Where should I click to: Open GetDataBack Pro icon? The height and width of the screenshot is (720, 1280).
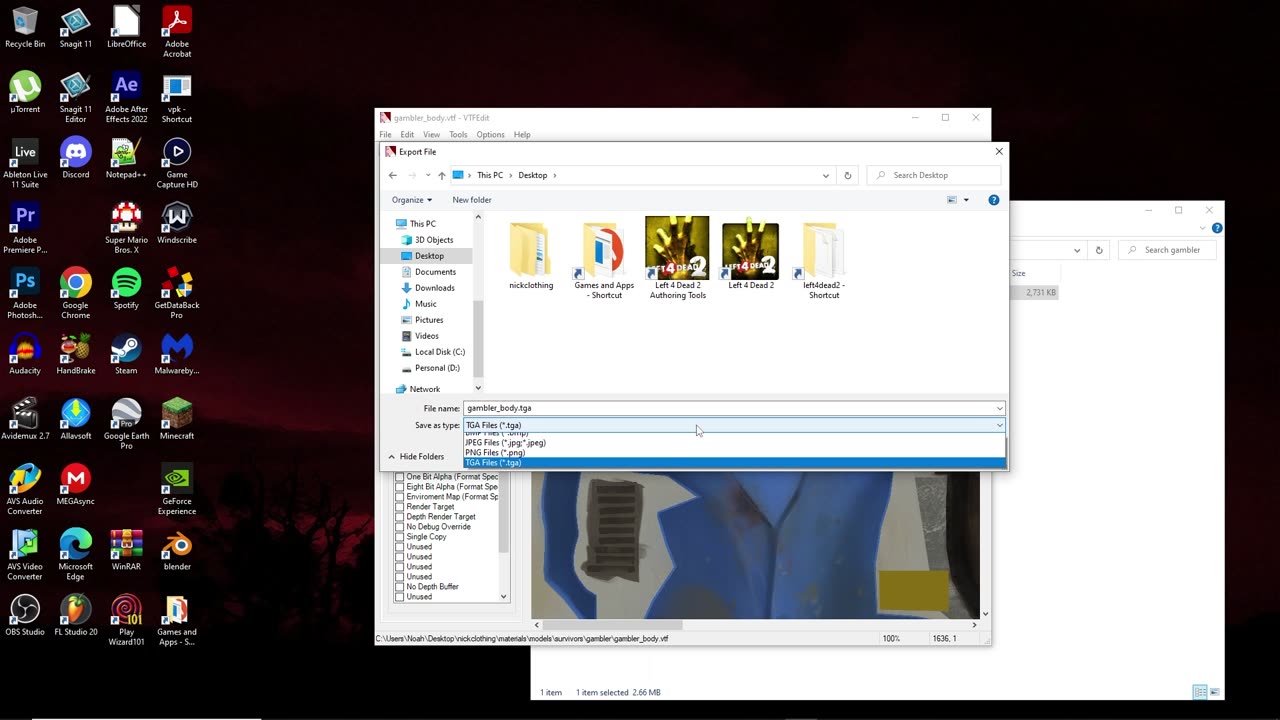(177, 293)
